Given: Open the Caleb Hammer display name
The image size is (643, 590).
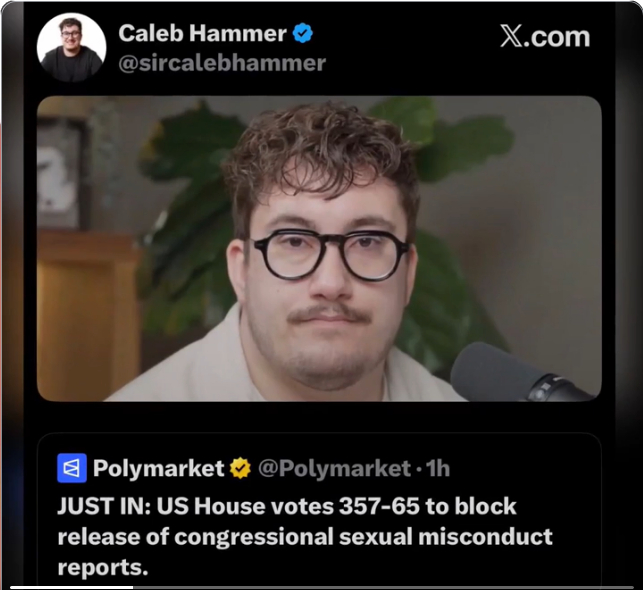Looking at the screenshot, I should pyautogui.click(x=202, y=33).
